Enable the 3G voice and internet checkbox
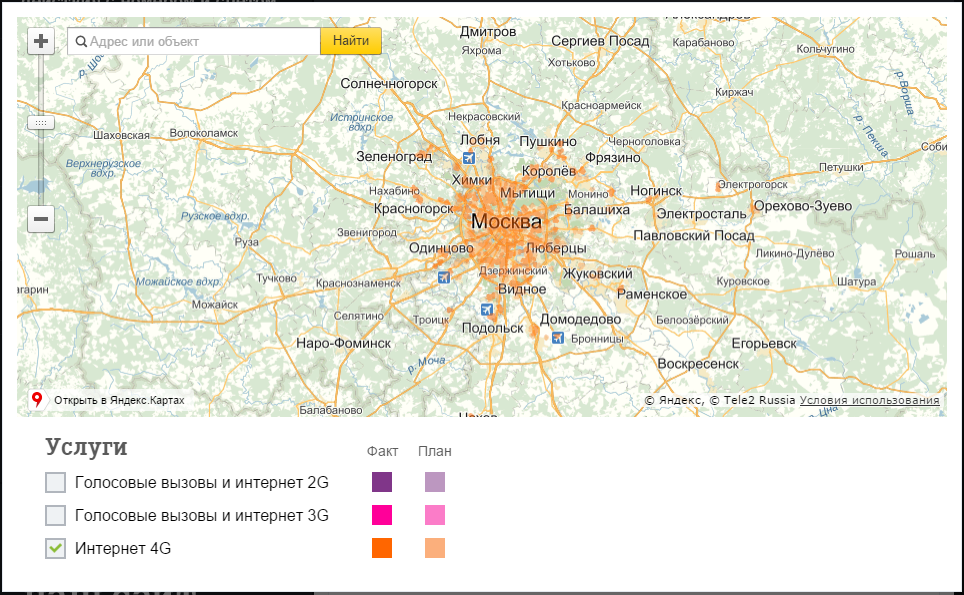Image resolution: width=964 pixels, height=595 pixels. tap(55, 515)
